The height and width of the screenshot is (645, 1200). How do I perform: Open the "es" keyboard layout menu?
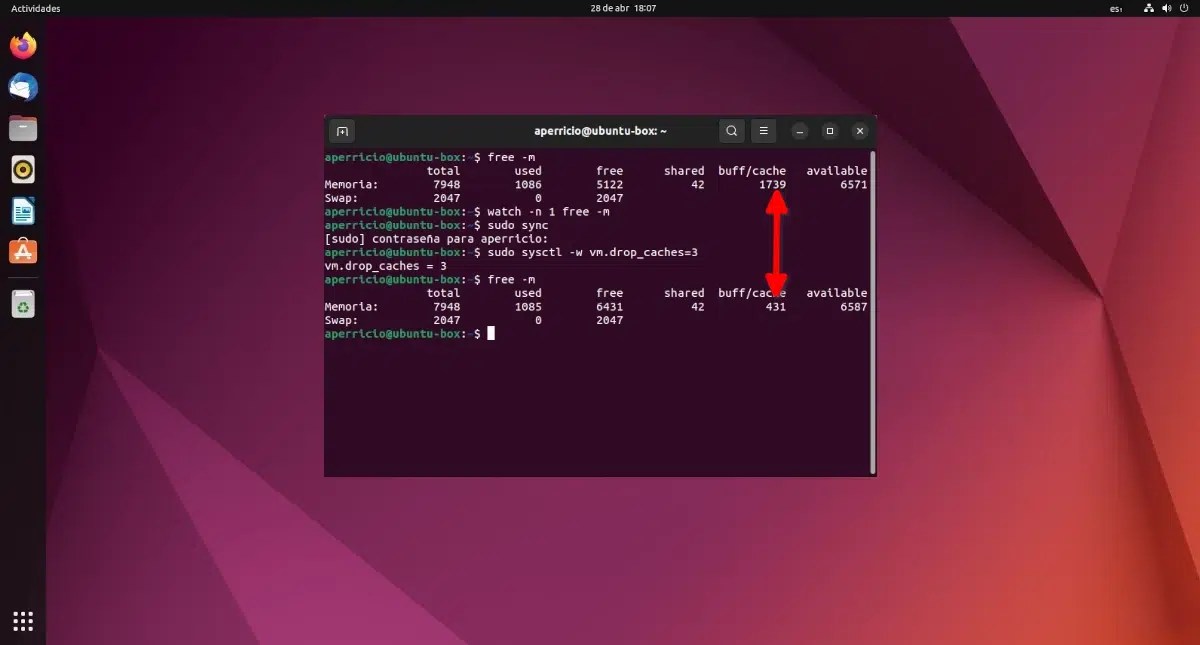[1114, 8]
